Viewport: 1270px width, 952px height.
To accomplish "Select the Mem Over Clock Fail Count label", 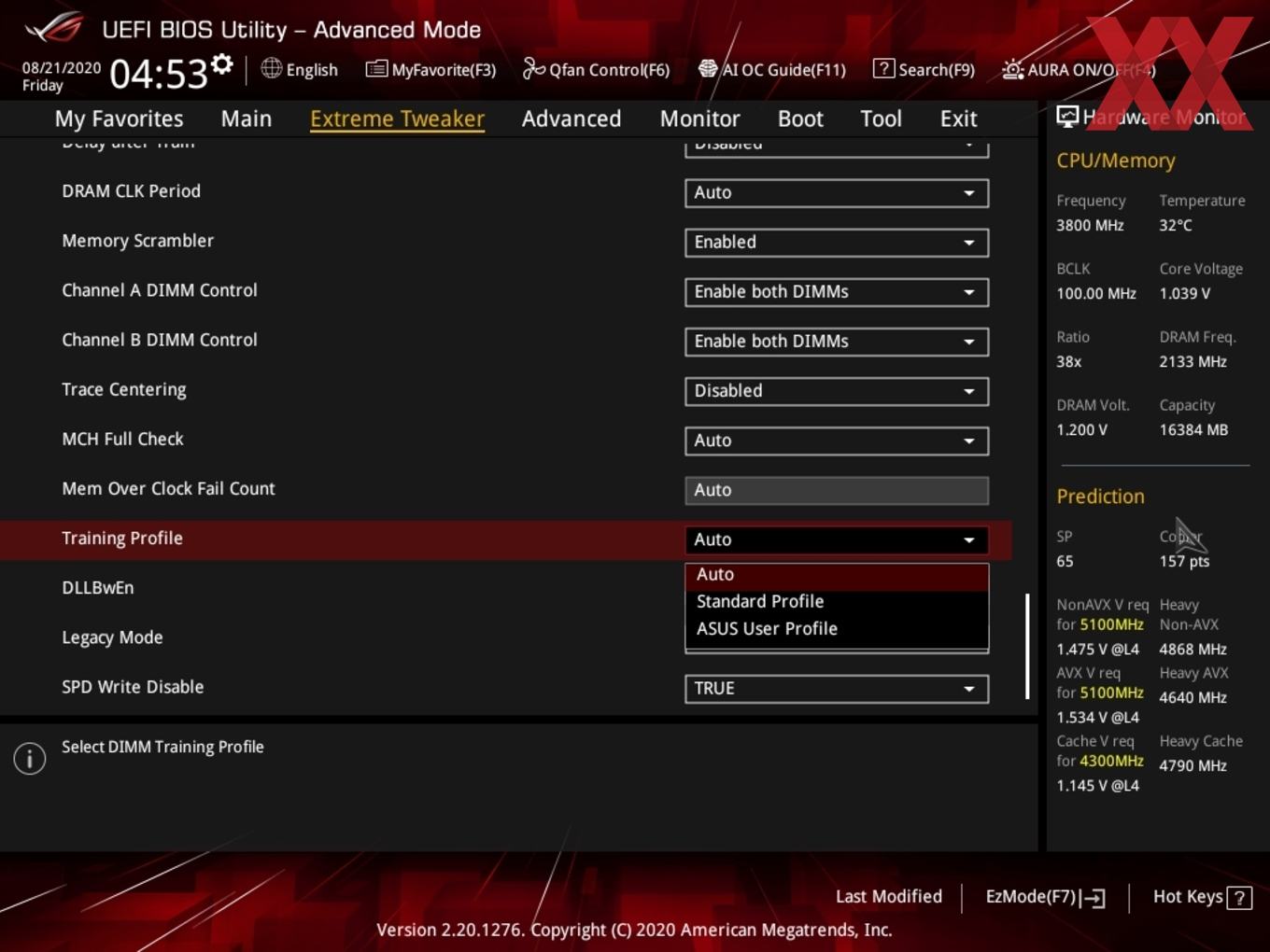I will pos(168,489).
